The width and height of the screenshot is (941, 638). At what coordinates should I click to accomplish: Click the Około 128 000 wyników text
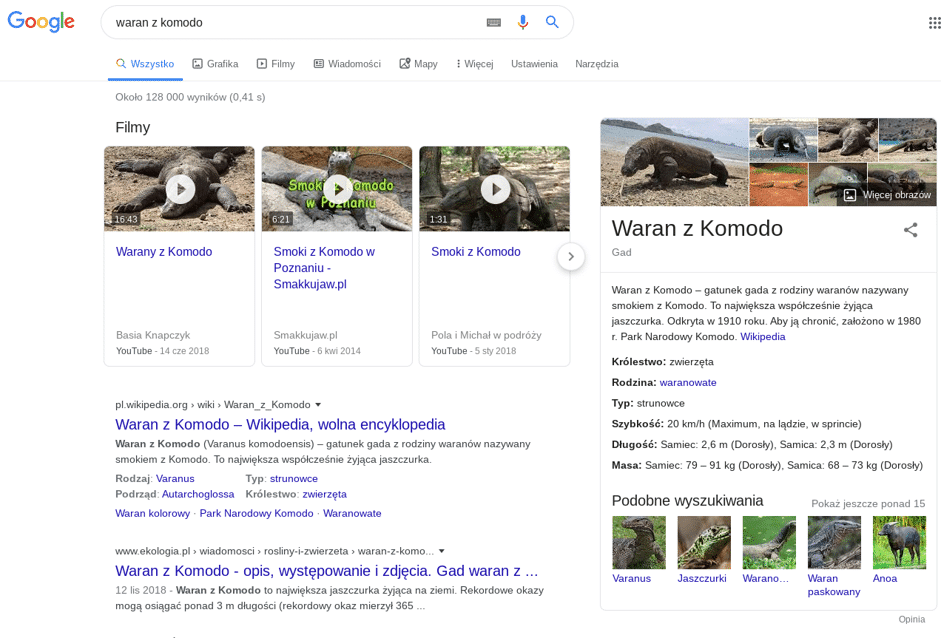(x=190, y=97)
